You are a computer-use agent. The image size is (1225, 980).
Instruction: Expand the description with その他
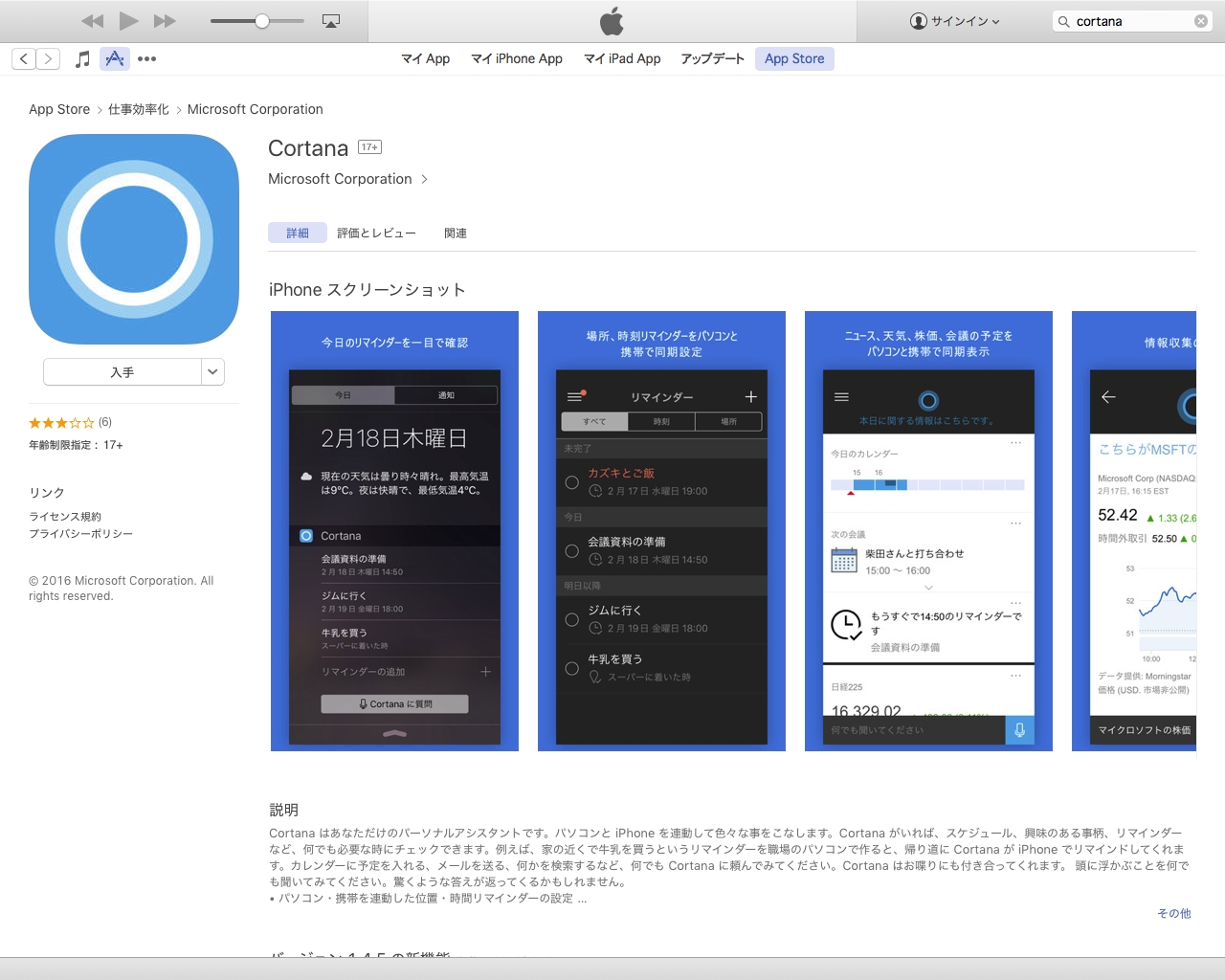(x=1173, y=913)
